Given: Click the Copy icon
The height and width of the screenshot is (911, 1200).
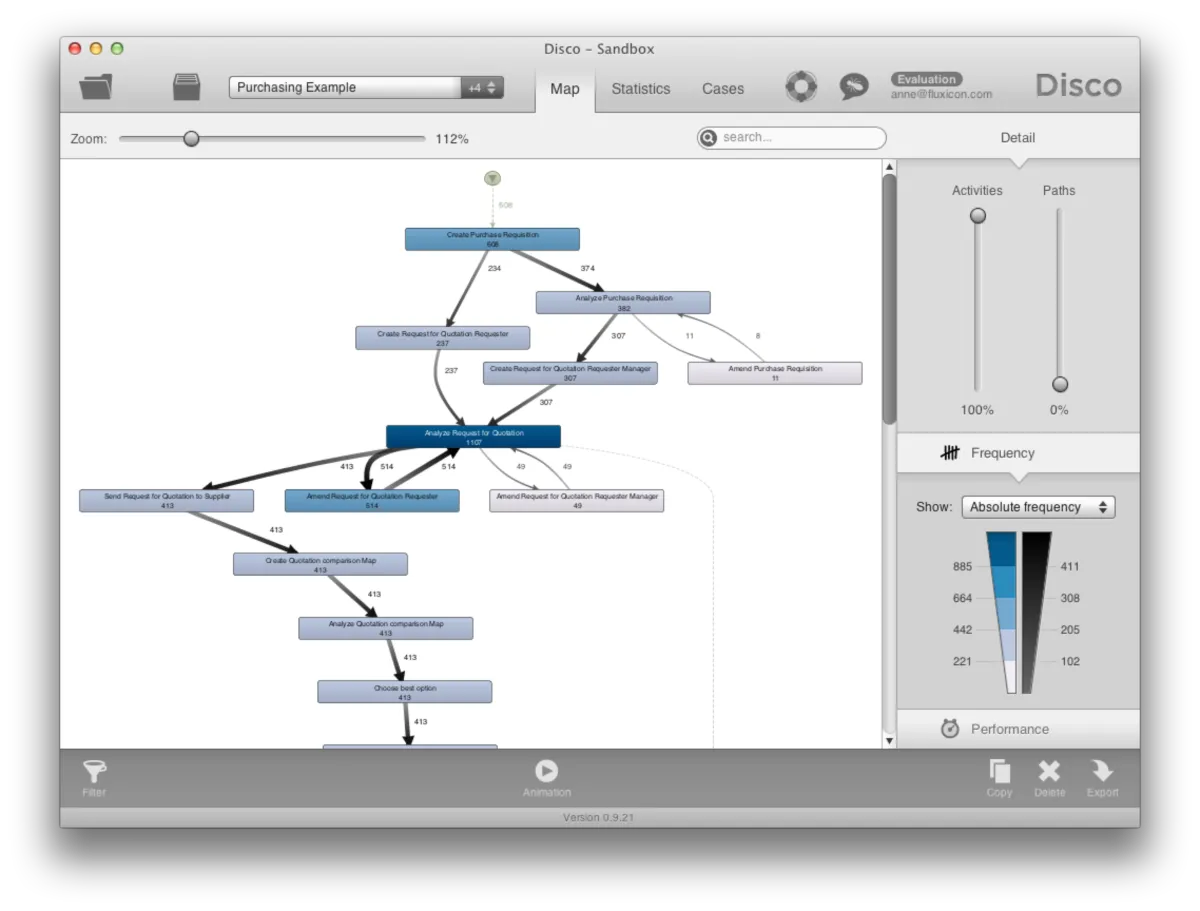Looking at the screenshot, I should (x=1000, y=771).
